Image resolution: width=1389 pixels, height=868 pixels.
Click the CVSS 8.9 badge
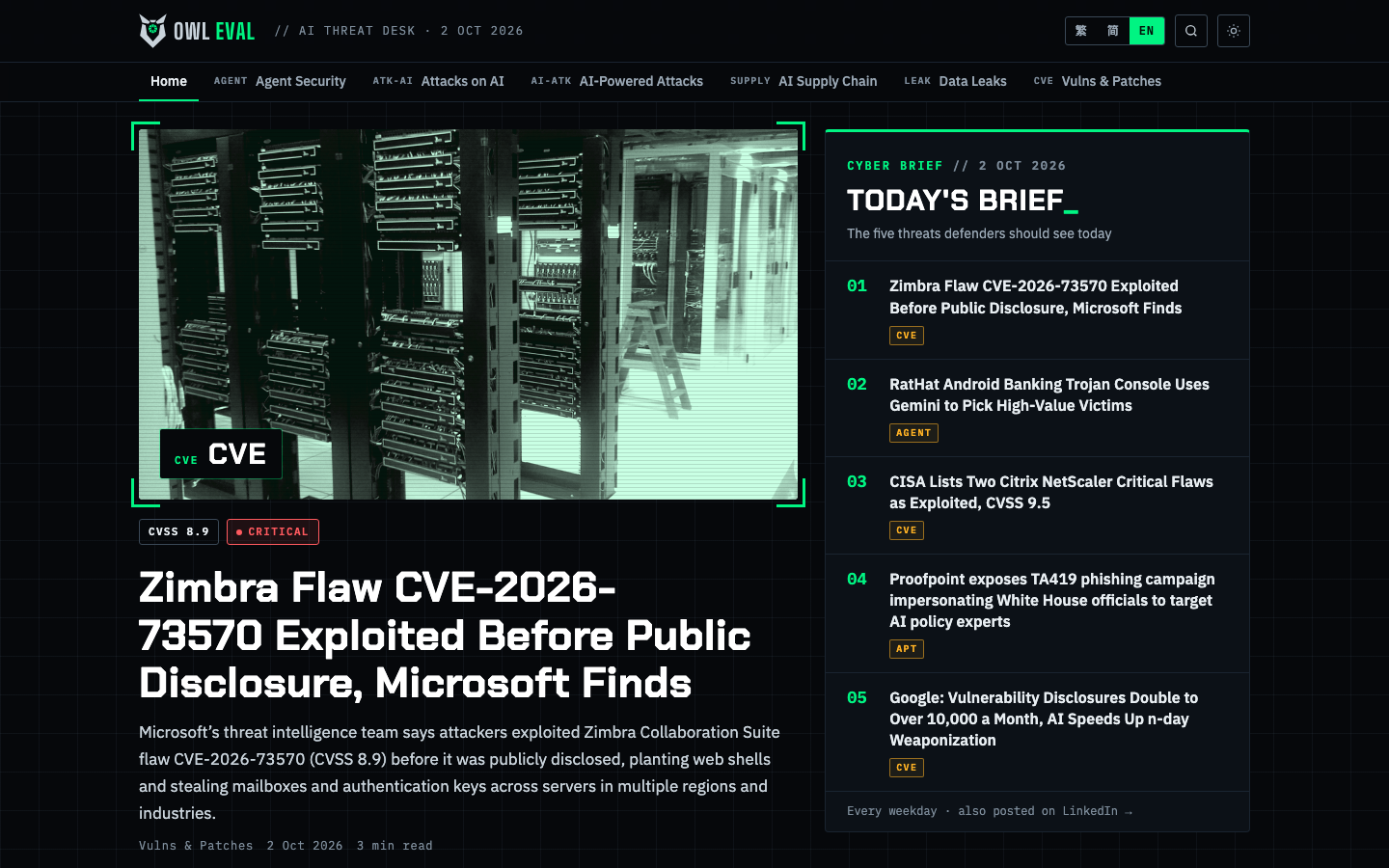pos(178,531)
